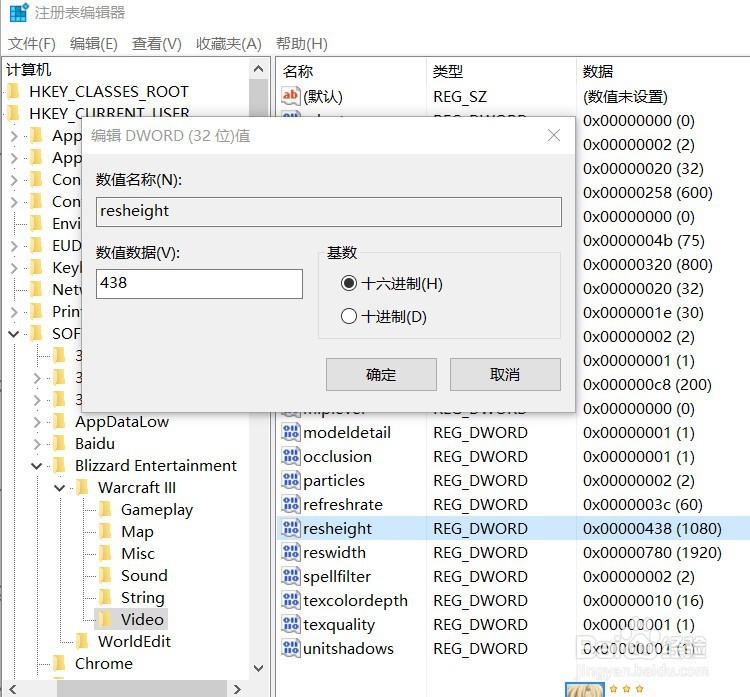The height and width of the screenshot is (697, 750).
Task: Click the 类型 column header
Action: click(448, 71)
